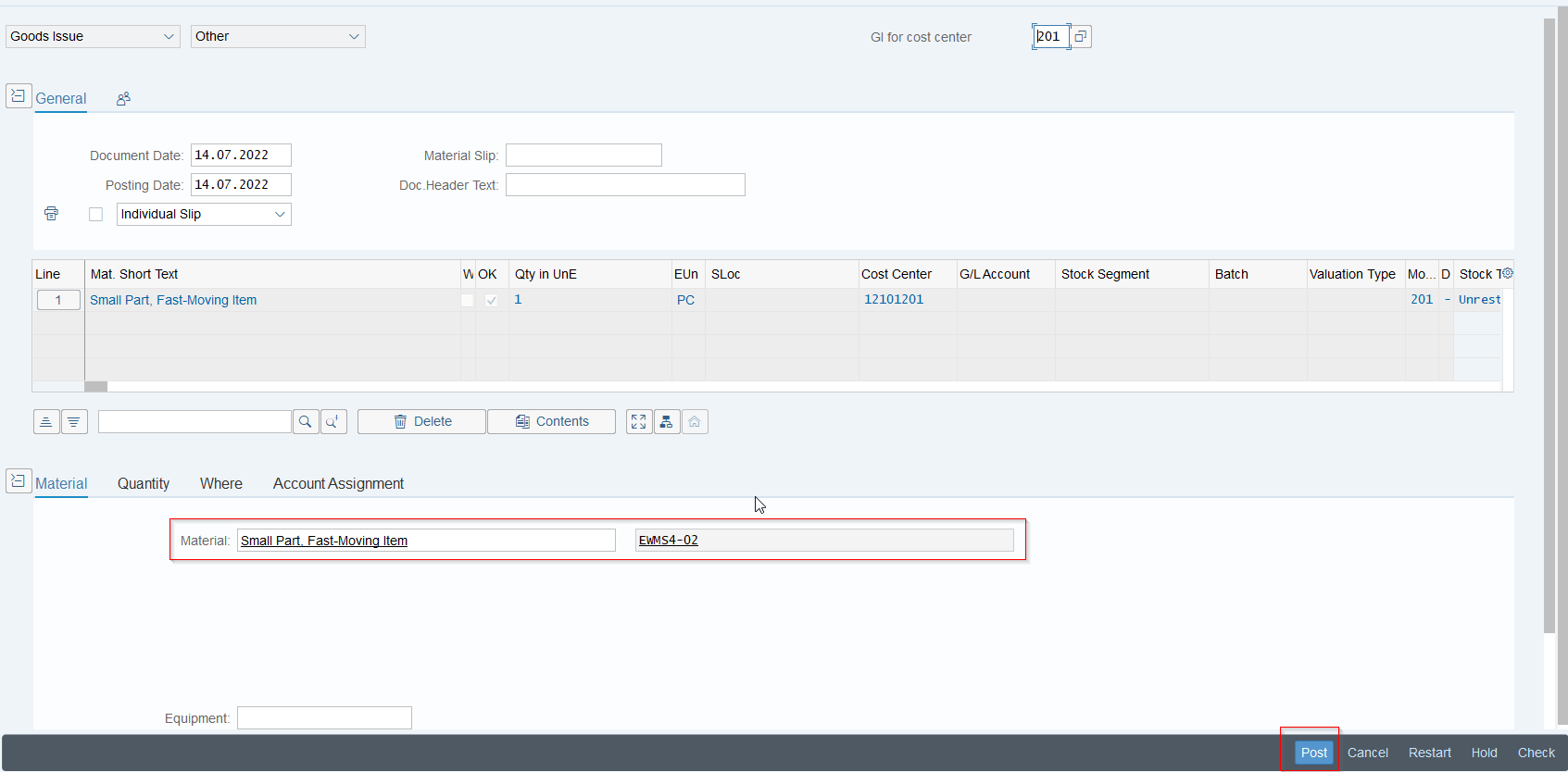Click the Stock Segment column header
Viewport: 1568px width, 772px height.
point(1132,274)
